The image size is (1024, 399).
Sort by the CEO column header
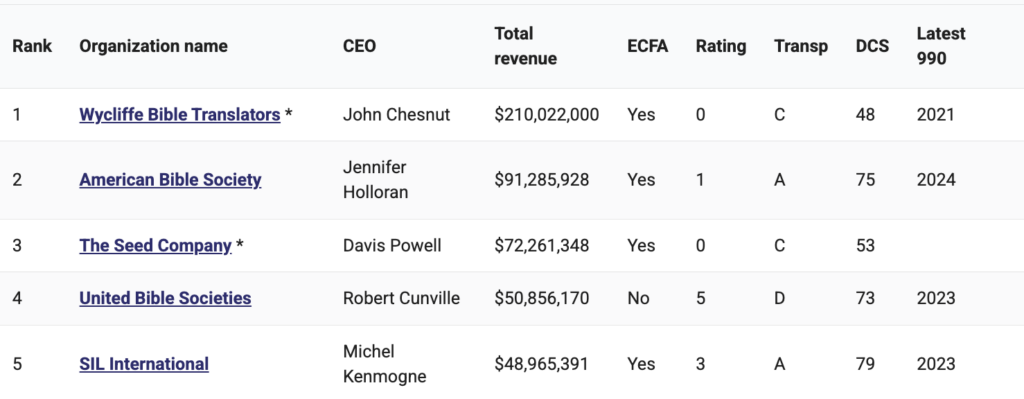[x=359, y=46]
